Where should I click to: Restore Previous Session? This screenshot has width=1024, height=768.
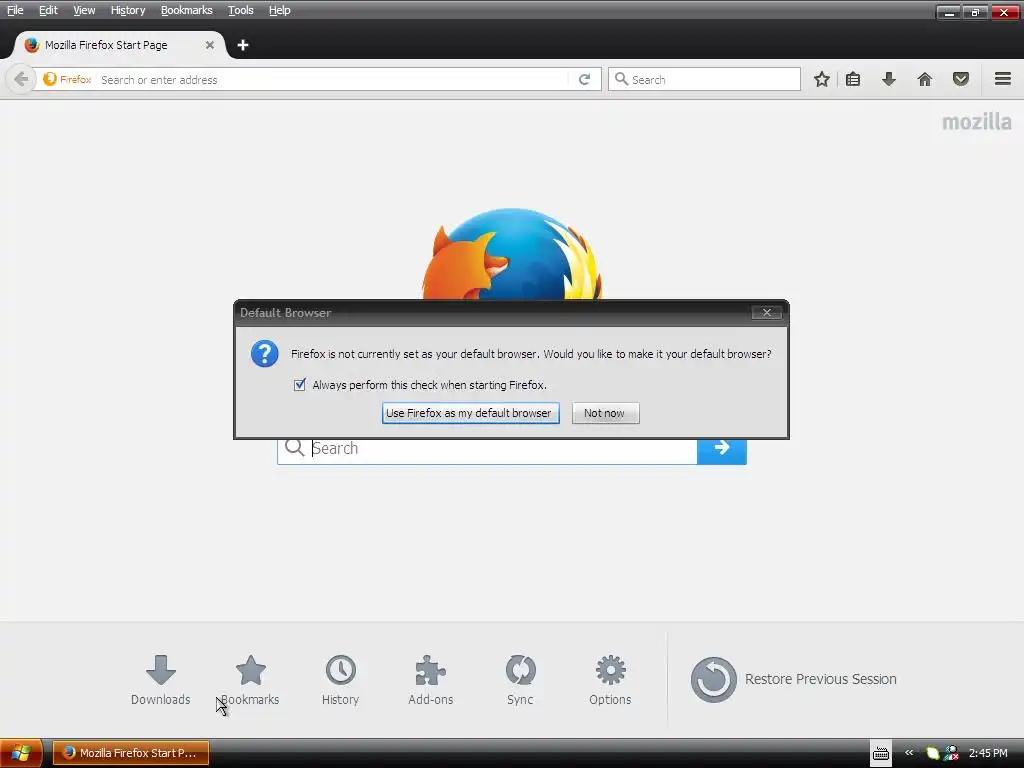click(x=793, y=679)
